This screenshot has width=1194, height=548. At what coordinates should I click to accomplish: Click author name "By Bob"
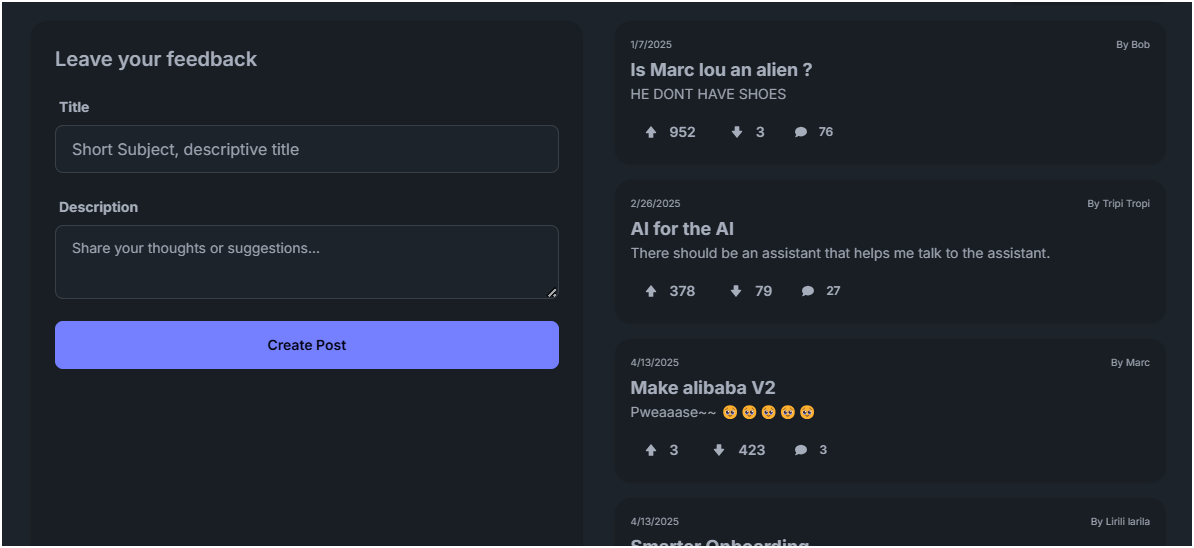(x=1132, y=44)
